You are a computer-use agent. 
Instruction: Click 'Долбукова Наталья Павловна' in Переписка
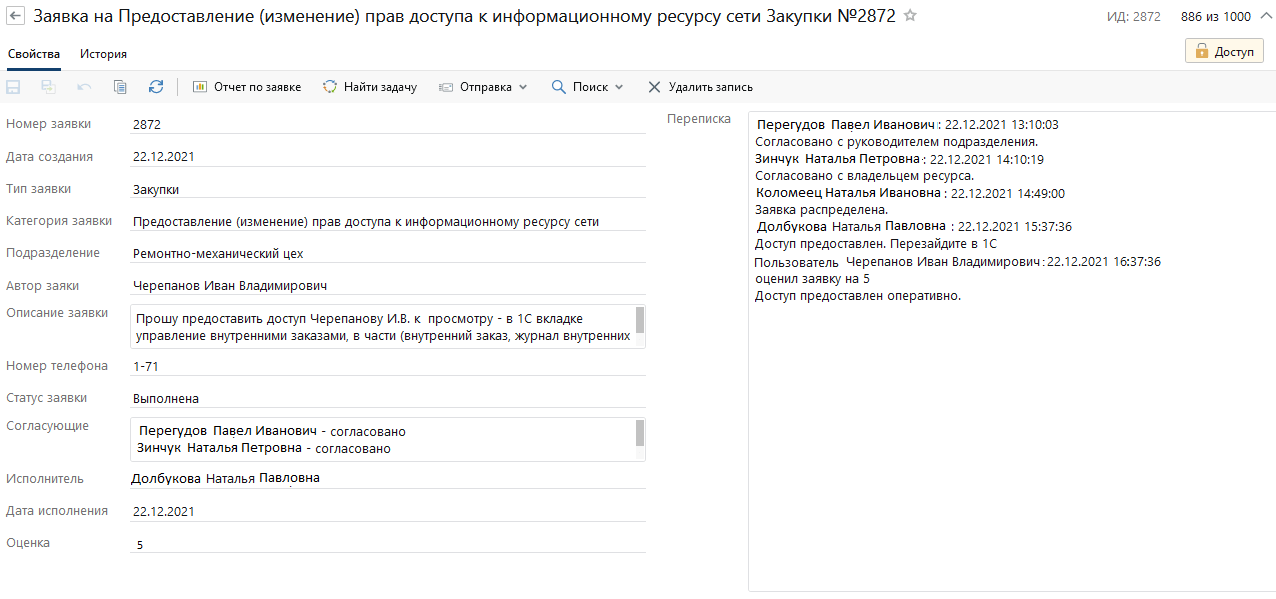click(x=851, y=227)
